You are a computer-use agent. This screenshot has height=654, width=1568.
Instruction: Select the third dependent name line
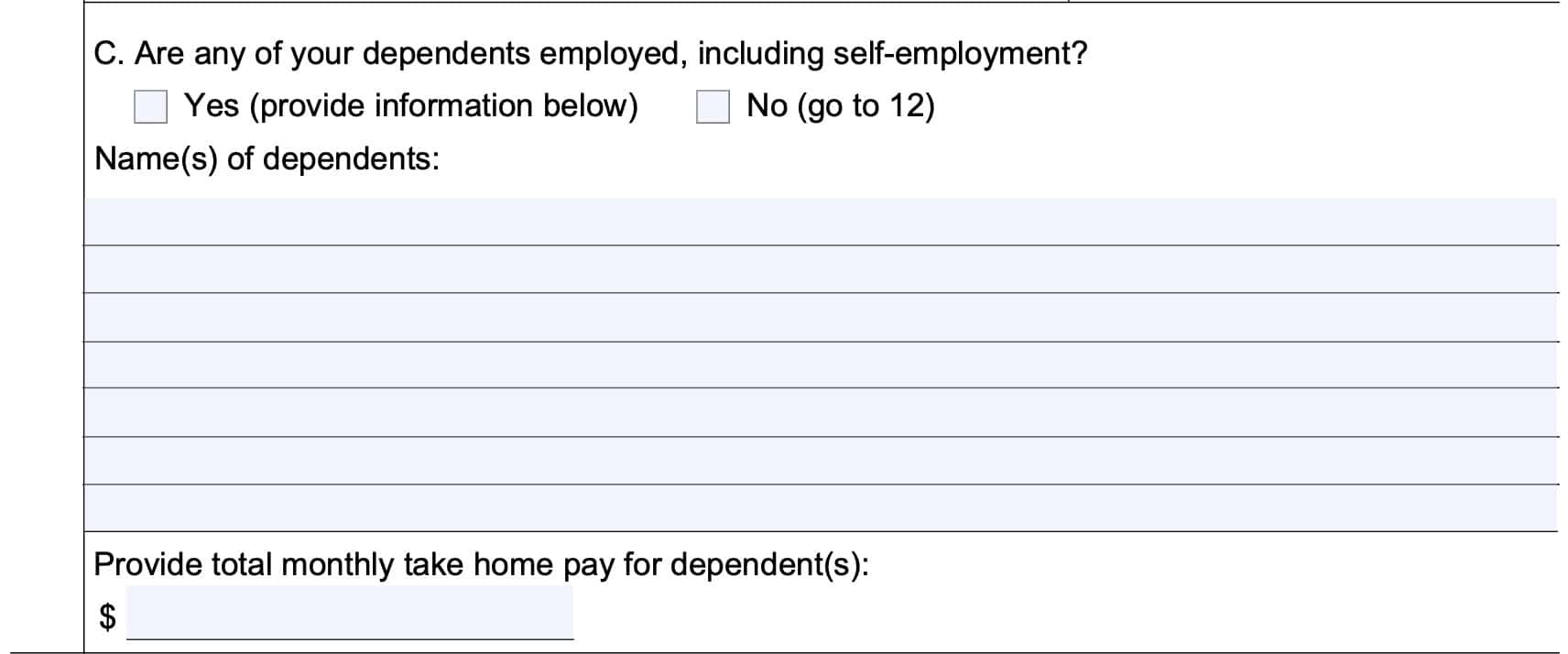(820, 317)
